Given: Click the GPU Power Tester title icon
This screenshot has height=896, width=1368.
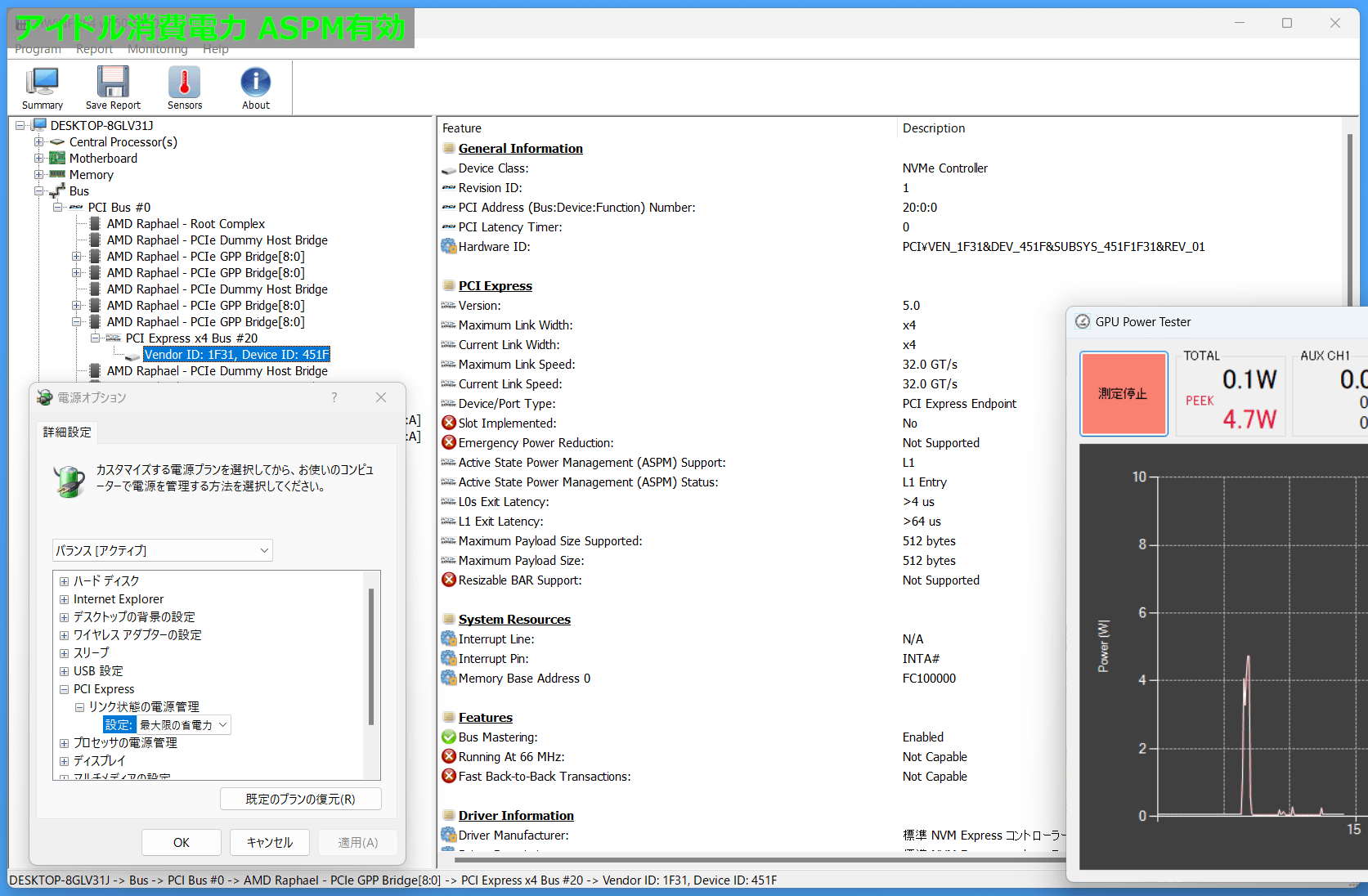Looking at the screenshot, I should tap(1083, 321).
